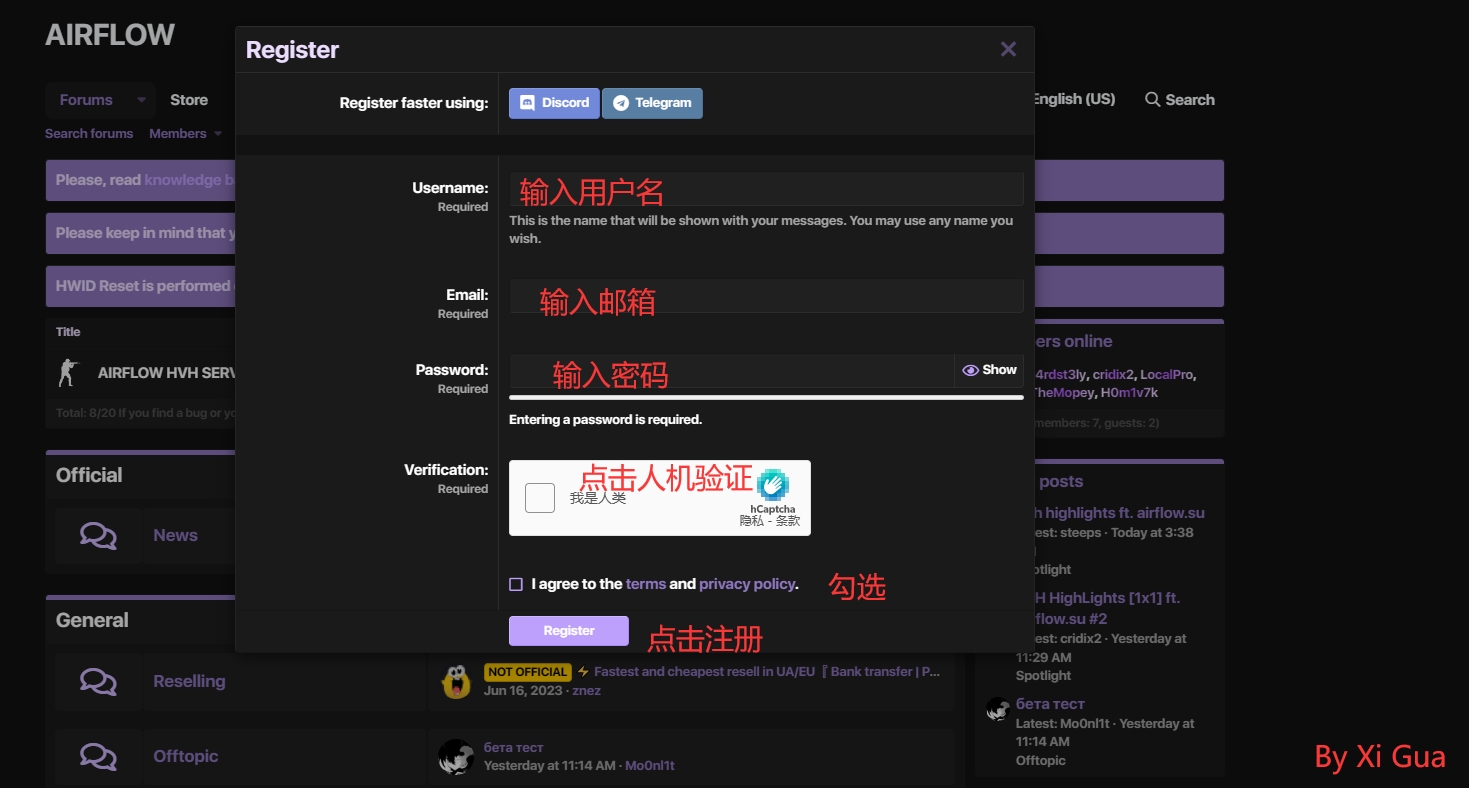1469x788 pixels.
Task: Click the Search forums menu link
Action: coord(89,133)
